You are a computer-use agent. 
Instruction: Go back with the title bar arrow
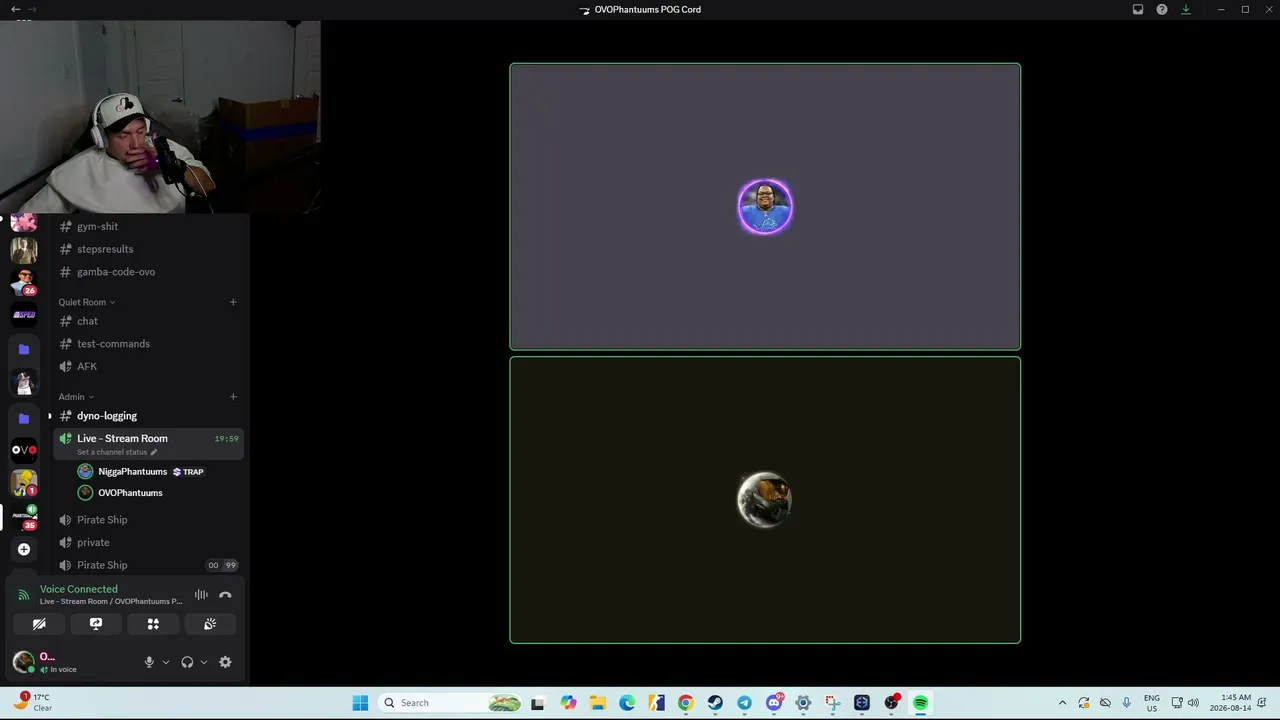coord(15,9)
